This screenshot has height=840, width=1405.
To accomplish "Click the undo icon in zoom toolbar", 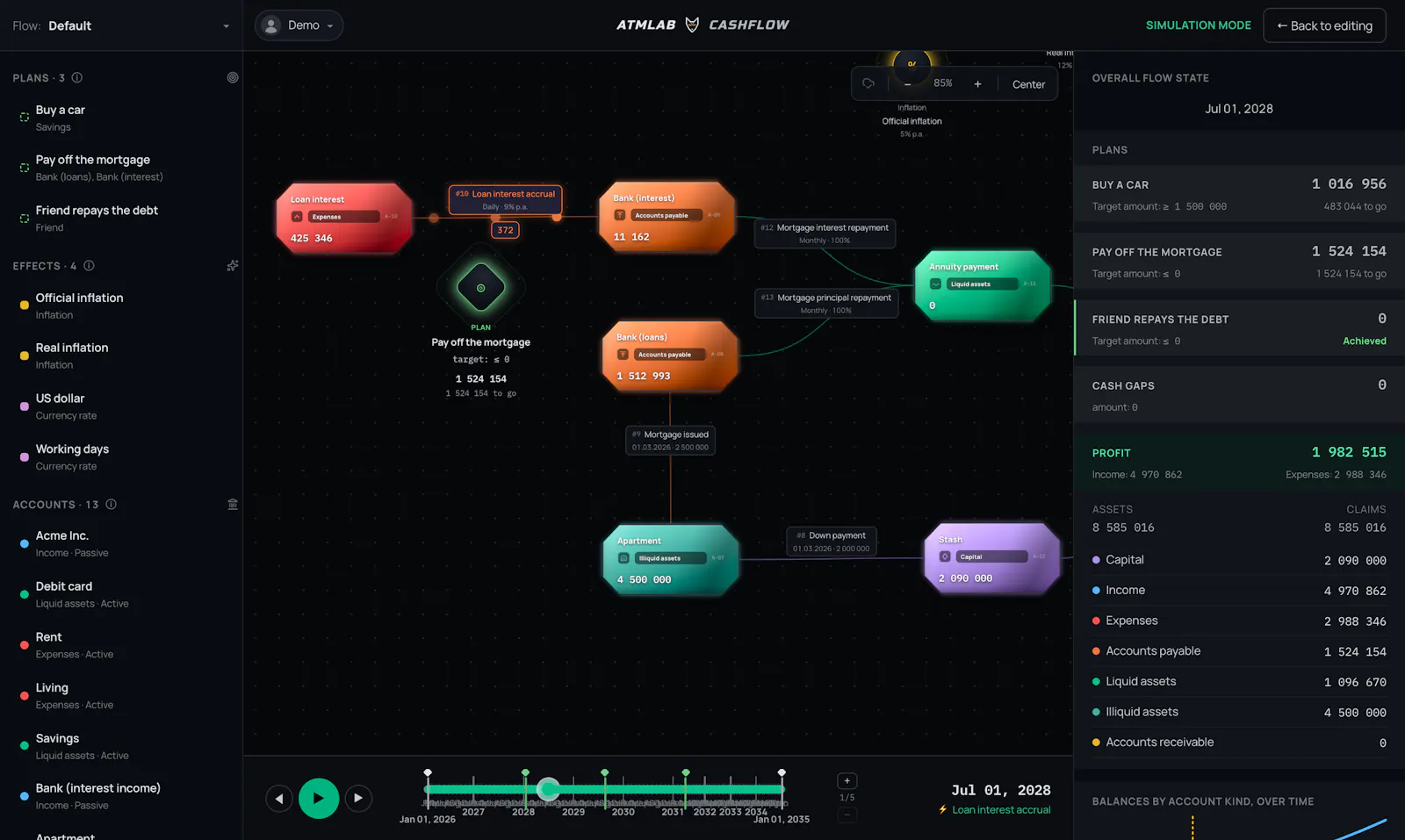I will click(x=868, y=83).
